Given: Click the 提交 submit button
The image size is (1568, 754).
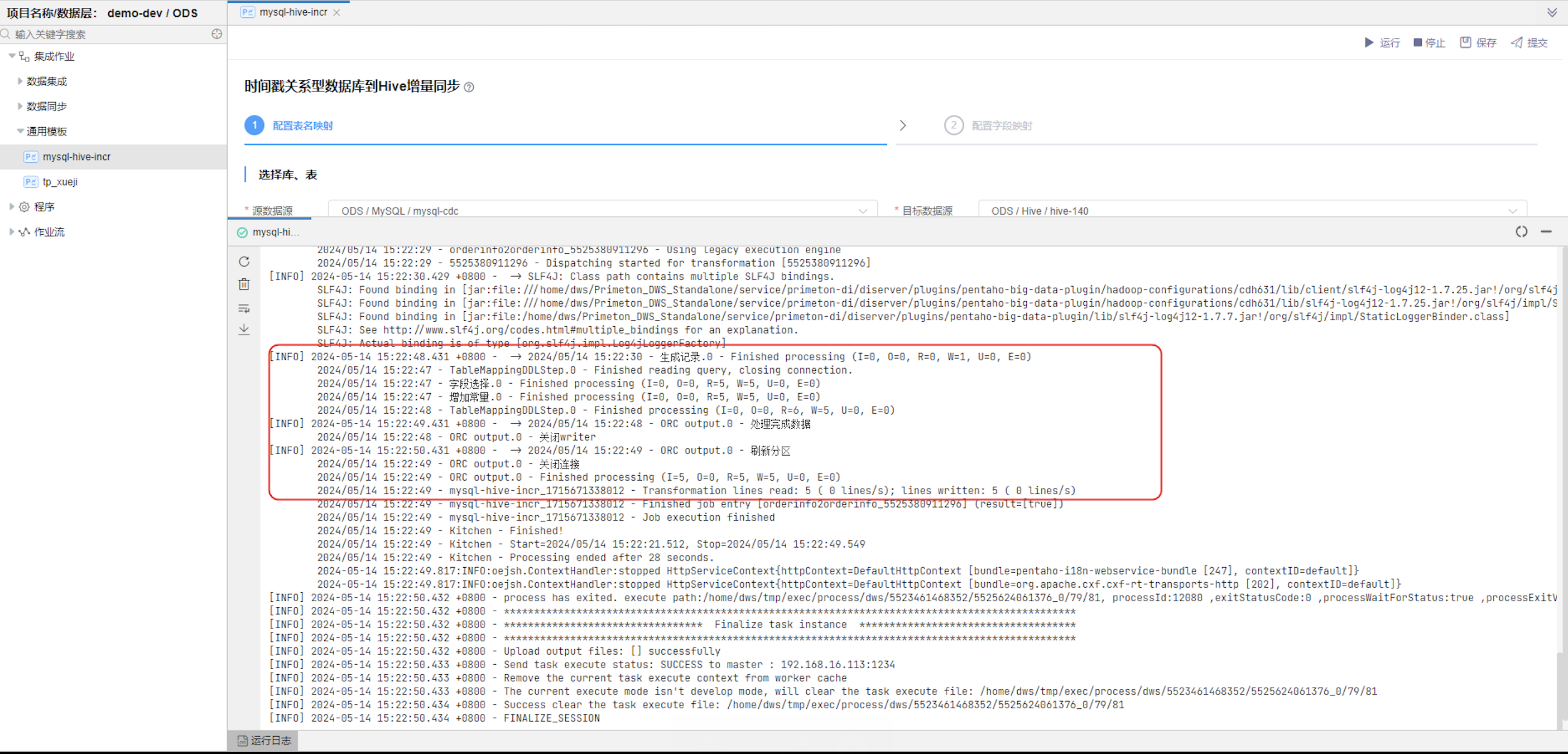Looking at the screenshot, I should click(1529, 42).
